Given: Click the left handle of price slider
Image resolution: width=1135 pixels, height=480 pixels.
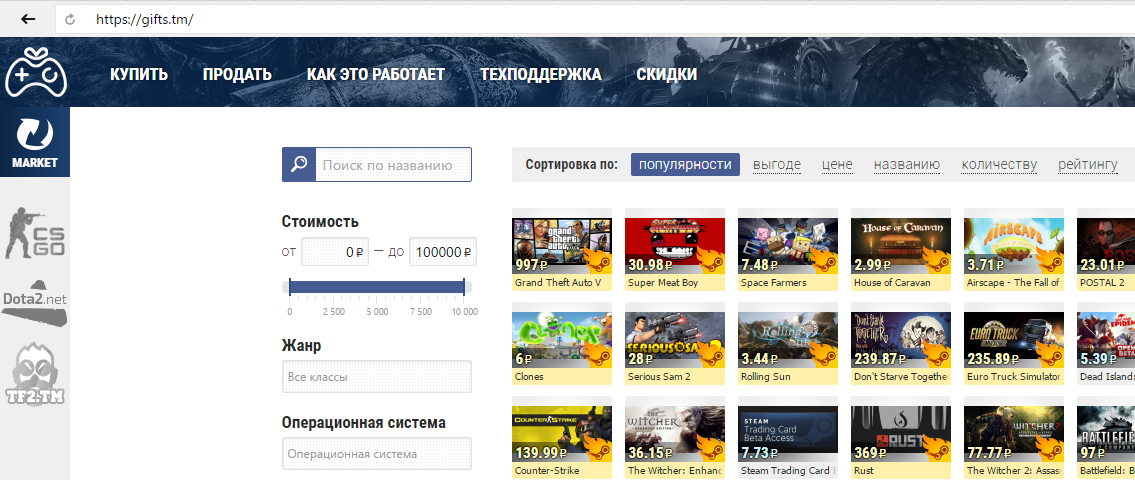Looking at the screenshot, I should 290,287.
